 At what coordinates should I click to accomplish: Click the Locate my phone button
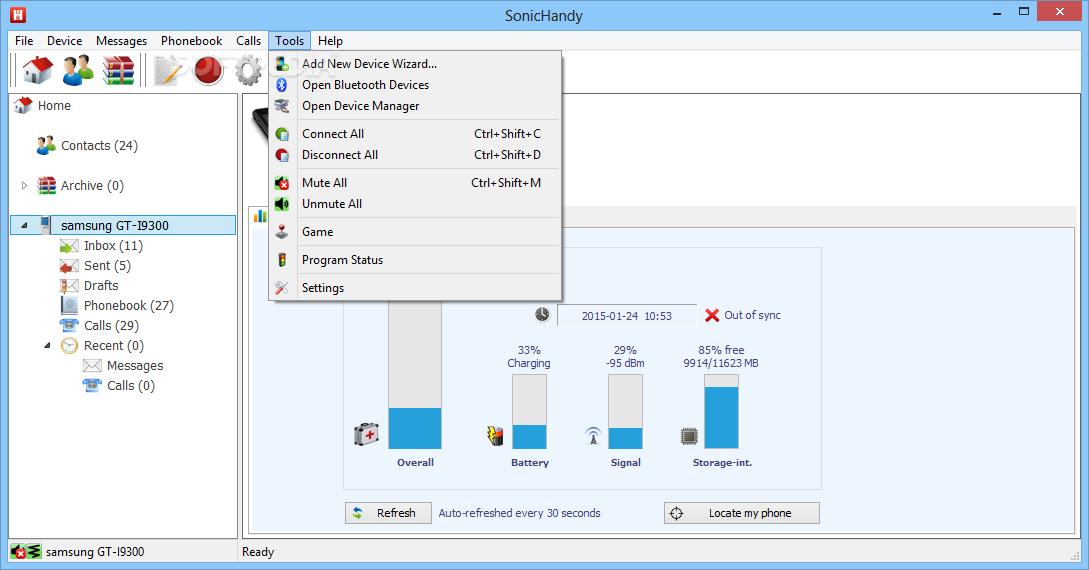742,513
